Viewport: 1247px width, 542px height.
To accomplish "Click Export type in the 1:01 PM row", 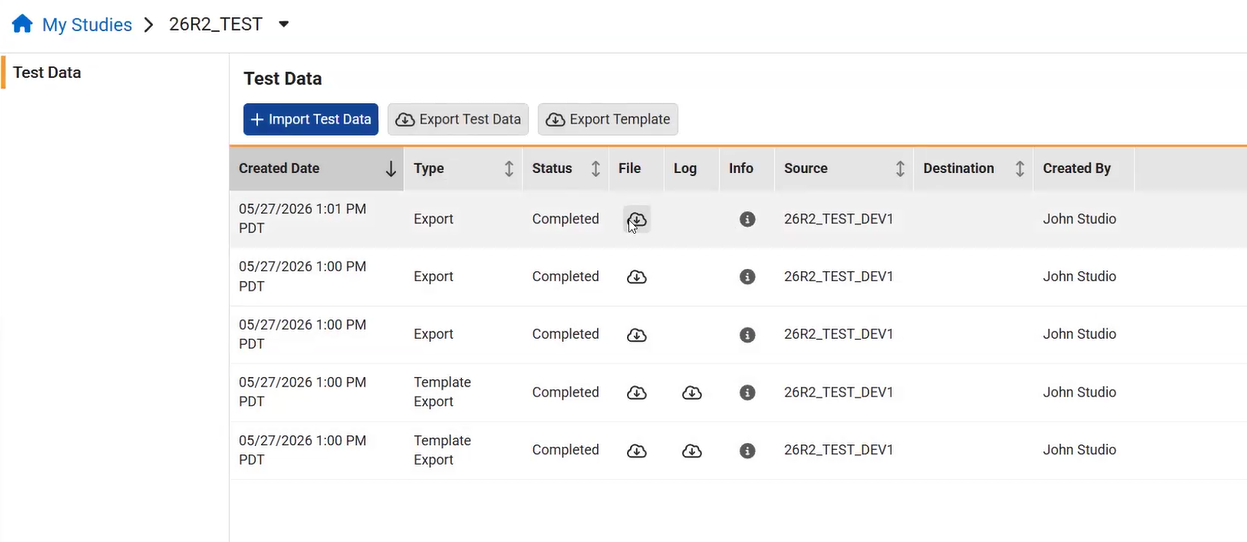I will coord(433,219).
